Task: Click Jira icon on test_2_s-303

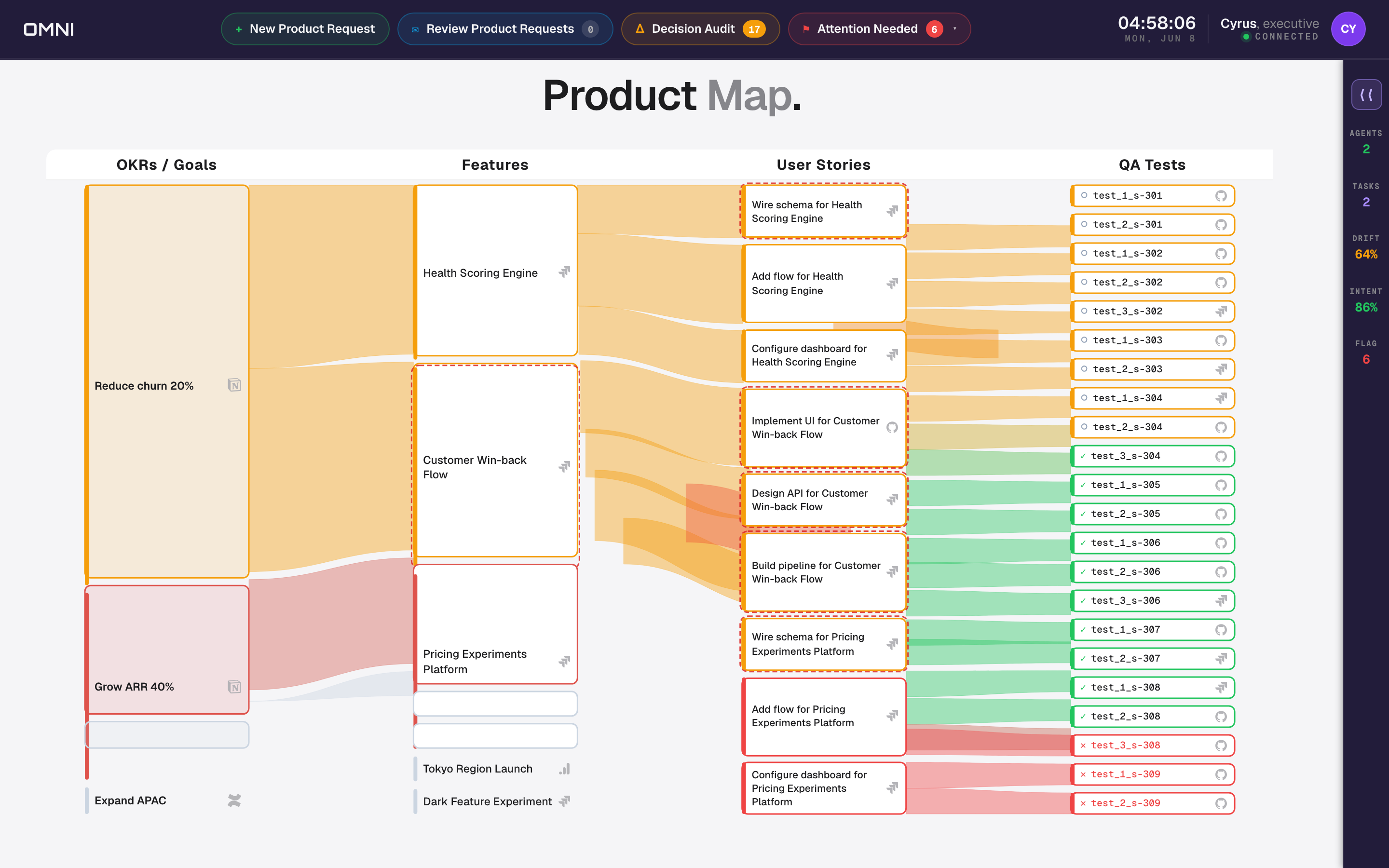Action: point(1221,369)
